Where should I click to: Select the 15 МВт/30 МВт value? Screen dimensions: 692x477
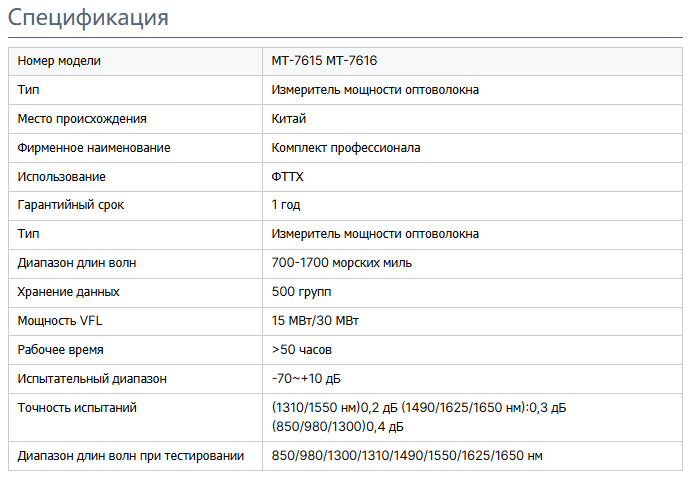click(x=315, y=321)
